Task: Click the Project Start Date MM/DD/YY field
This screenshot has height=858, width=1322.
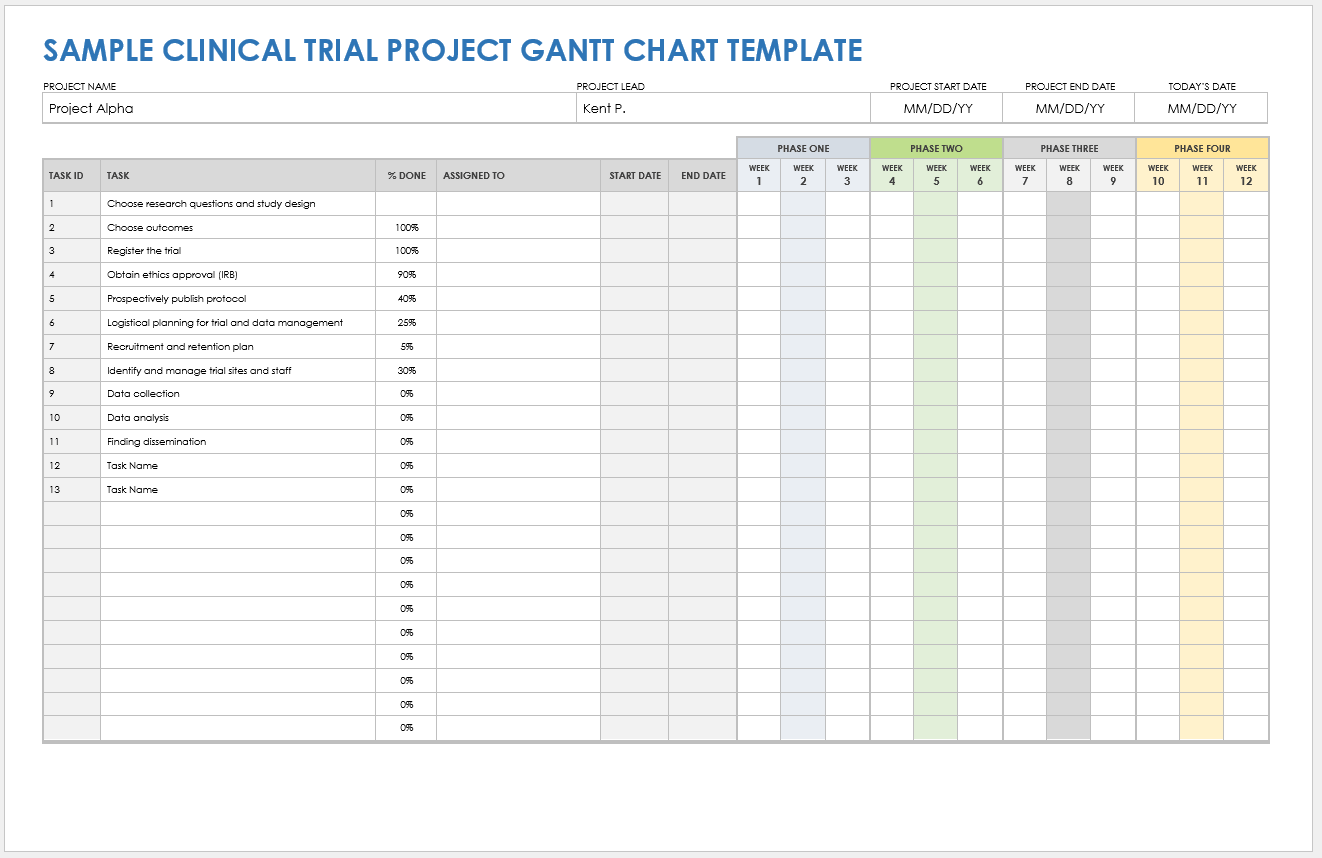Action: coord(940,108)
